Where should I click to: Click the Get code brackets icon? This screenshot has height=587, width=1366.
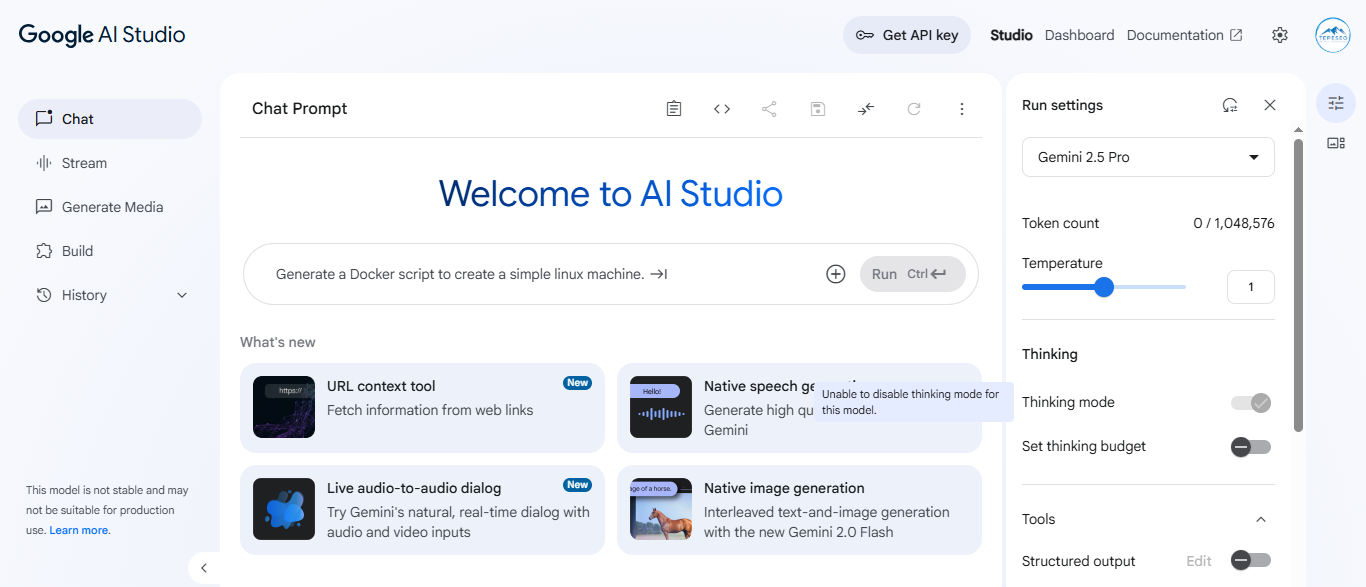[722, 109]
